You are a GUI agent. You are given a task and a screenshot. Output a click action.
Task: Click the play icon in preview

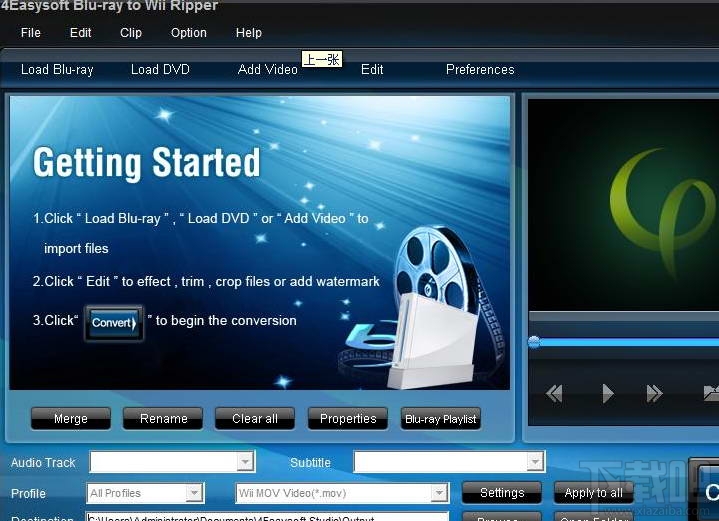point(608,393)
